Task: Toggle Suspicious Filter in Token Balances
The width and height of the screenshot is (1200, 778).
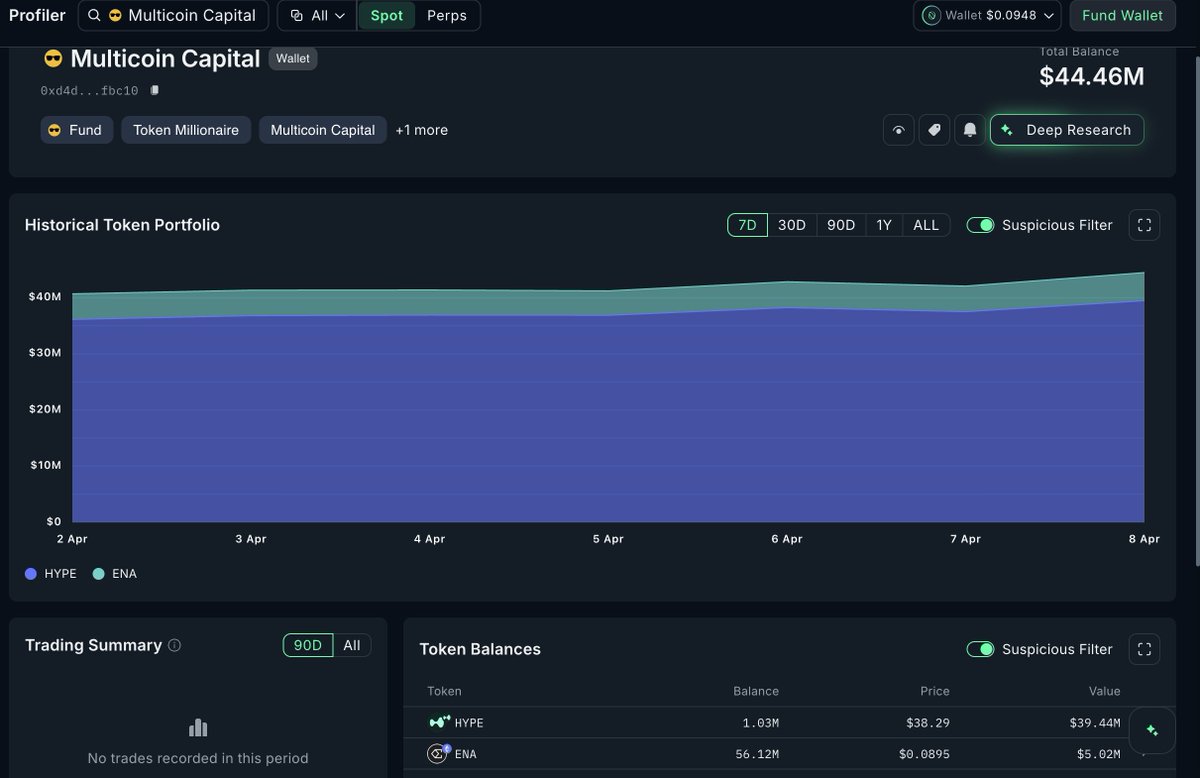Action: pos(980,649)
